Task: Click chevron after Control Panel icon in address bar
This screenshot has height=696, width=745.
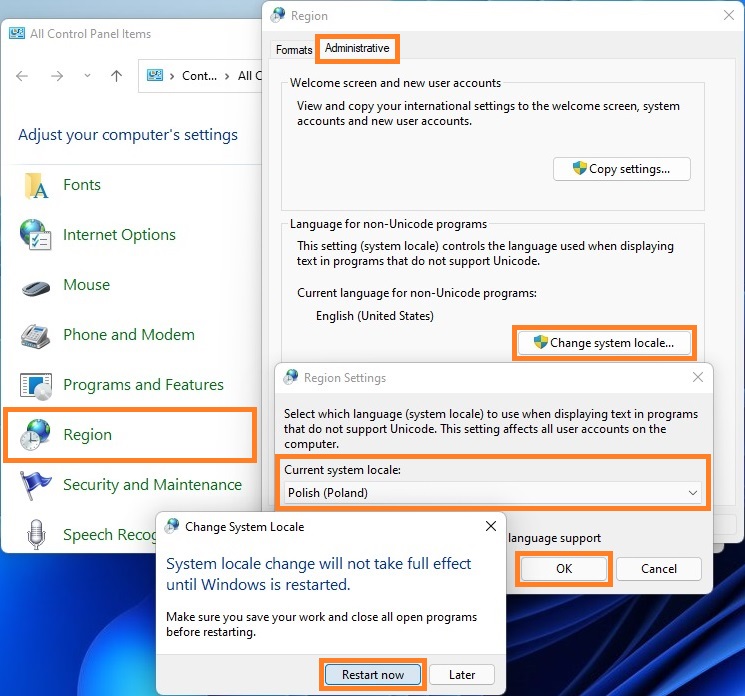Action: click(172, 76)
